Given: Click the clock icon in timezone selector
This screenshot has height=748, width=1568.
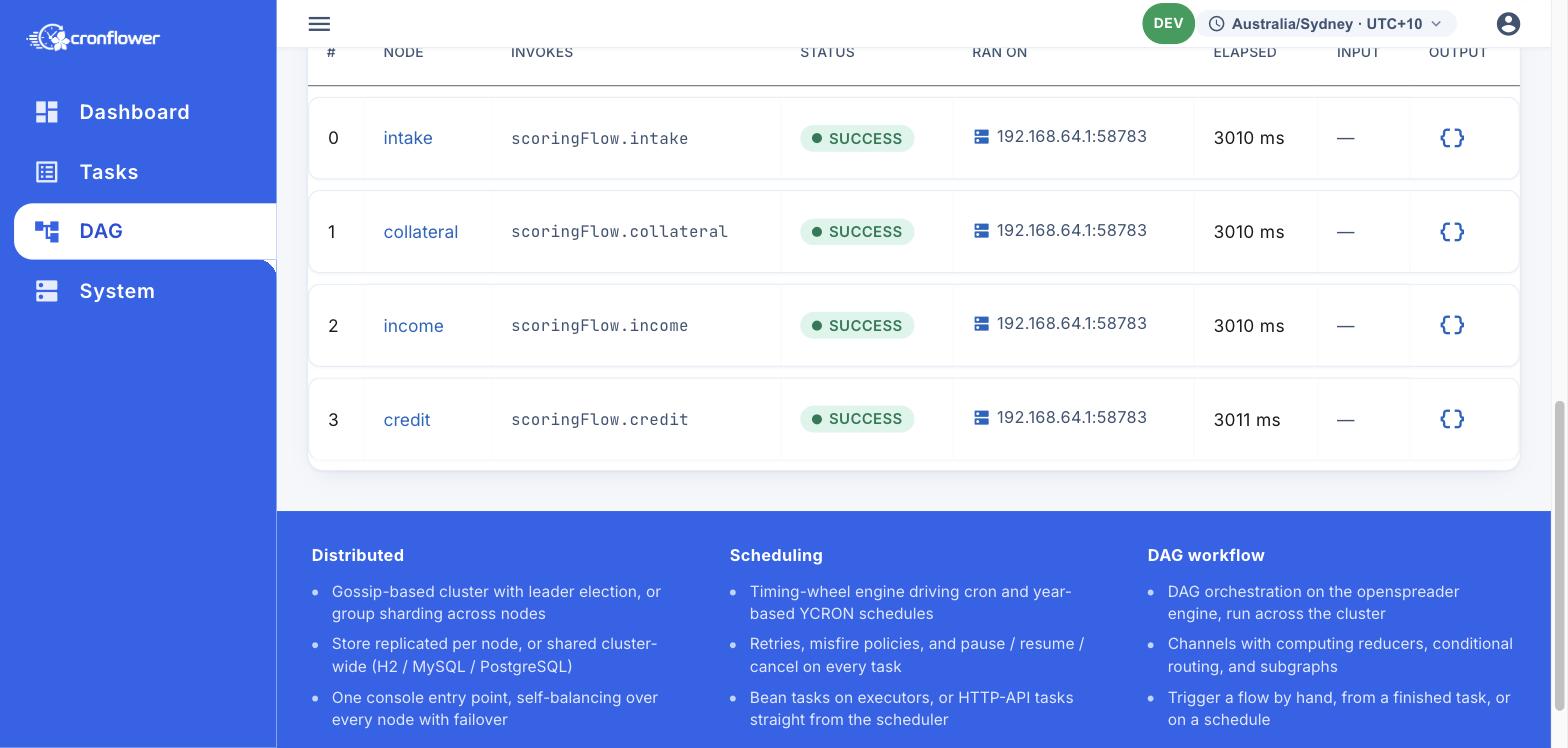Looking at the screenshot, I should (1217, 24).
